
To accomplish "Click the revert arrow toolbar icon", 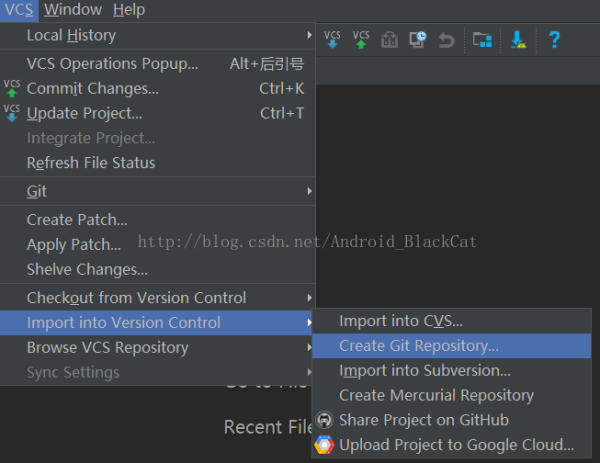I will click(447, 40).
